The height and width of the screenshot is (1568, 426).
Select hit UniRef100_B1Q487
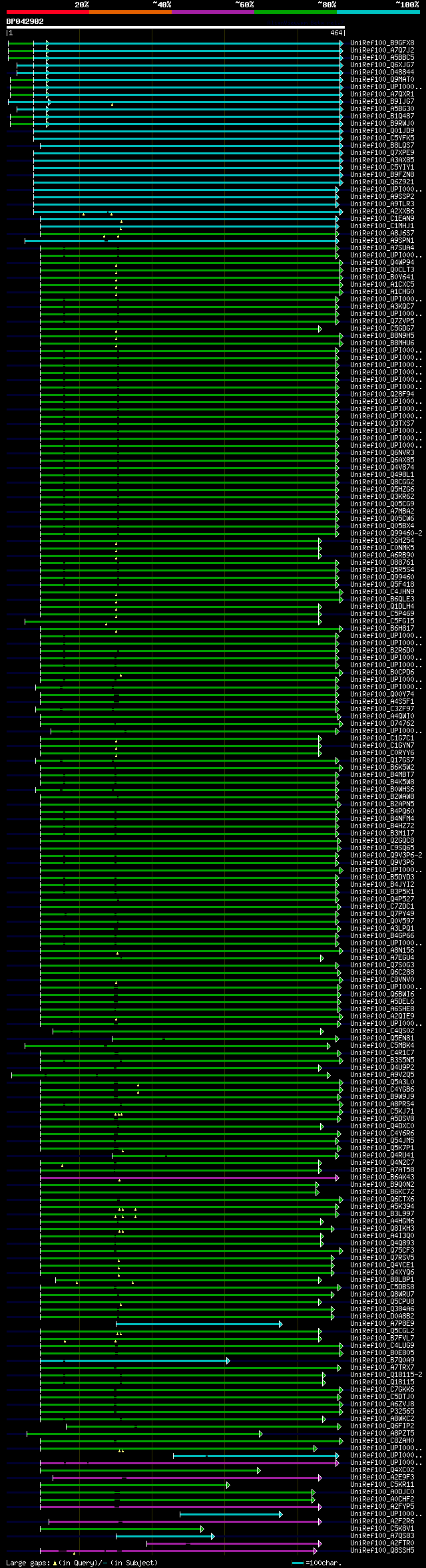click(x=382, y=116)
